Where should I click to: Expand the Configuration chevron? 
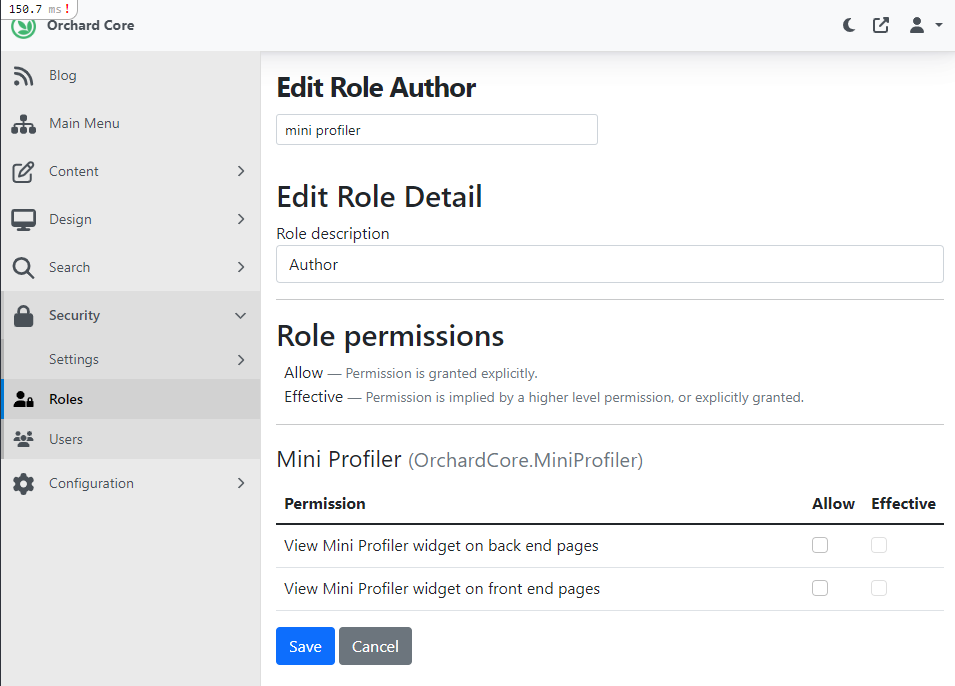pyautogui.click(x=241, y=483)
